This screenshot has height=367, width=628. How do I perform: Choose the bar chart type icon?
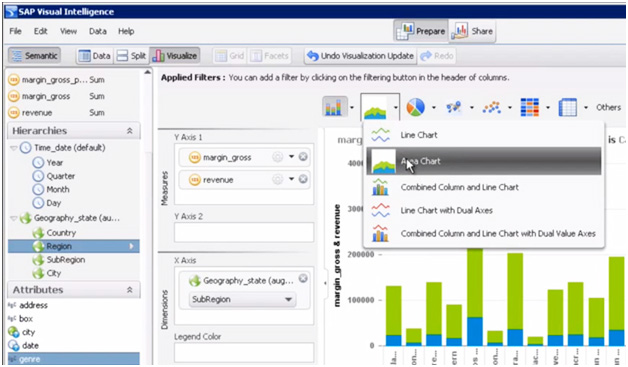pos(334,107)
